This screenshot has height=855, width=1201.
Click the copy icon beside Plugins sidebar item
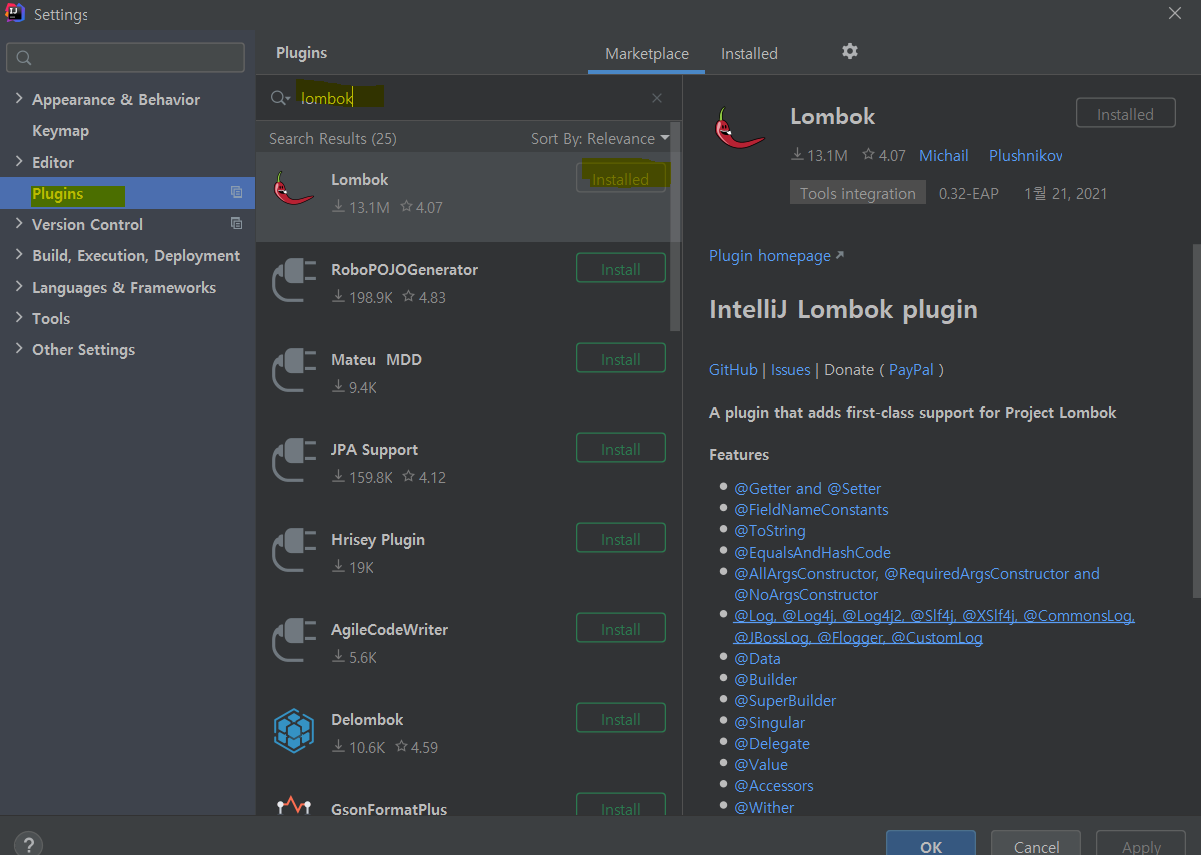point(237,193)
